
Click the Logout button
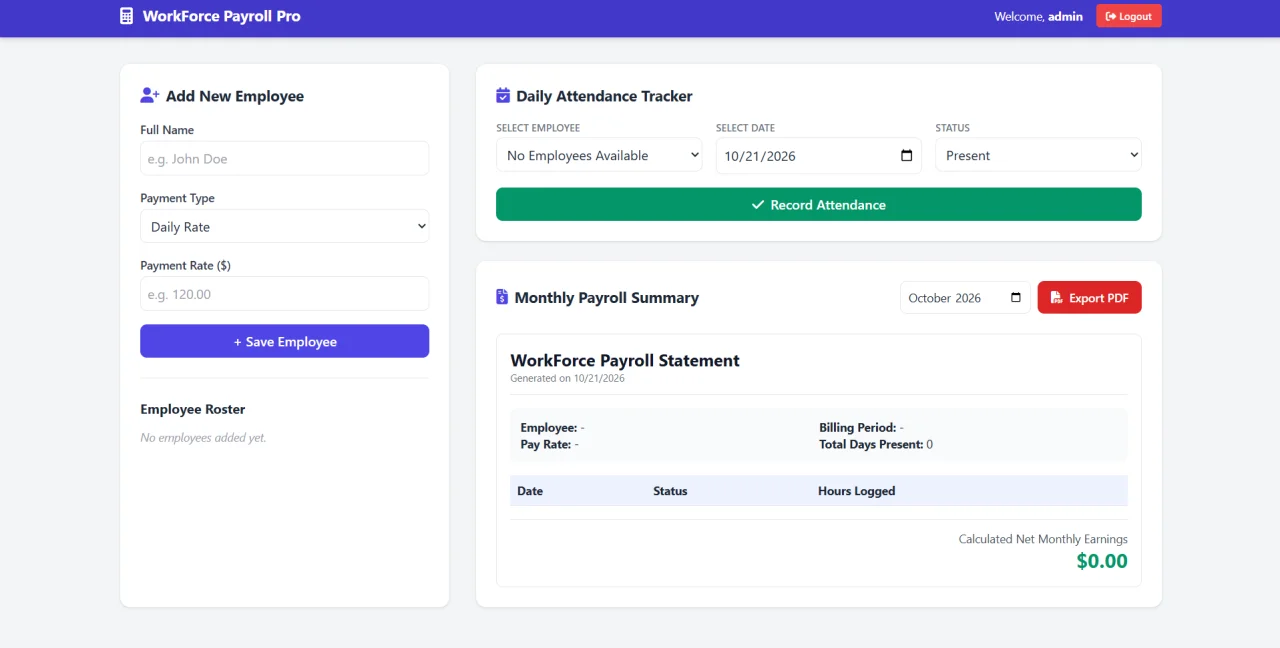pyautogui.click(x=1129, y=16)
